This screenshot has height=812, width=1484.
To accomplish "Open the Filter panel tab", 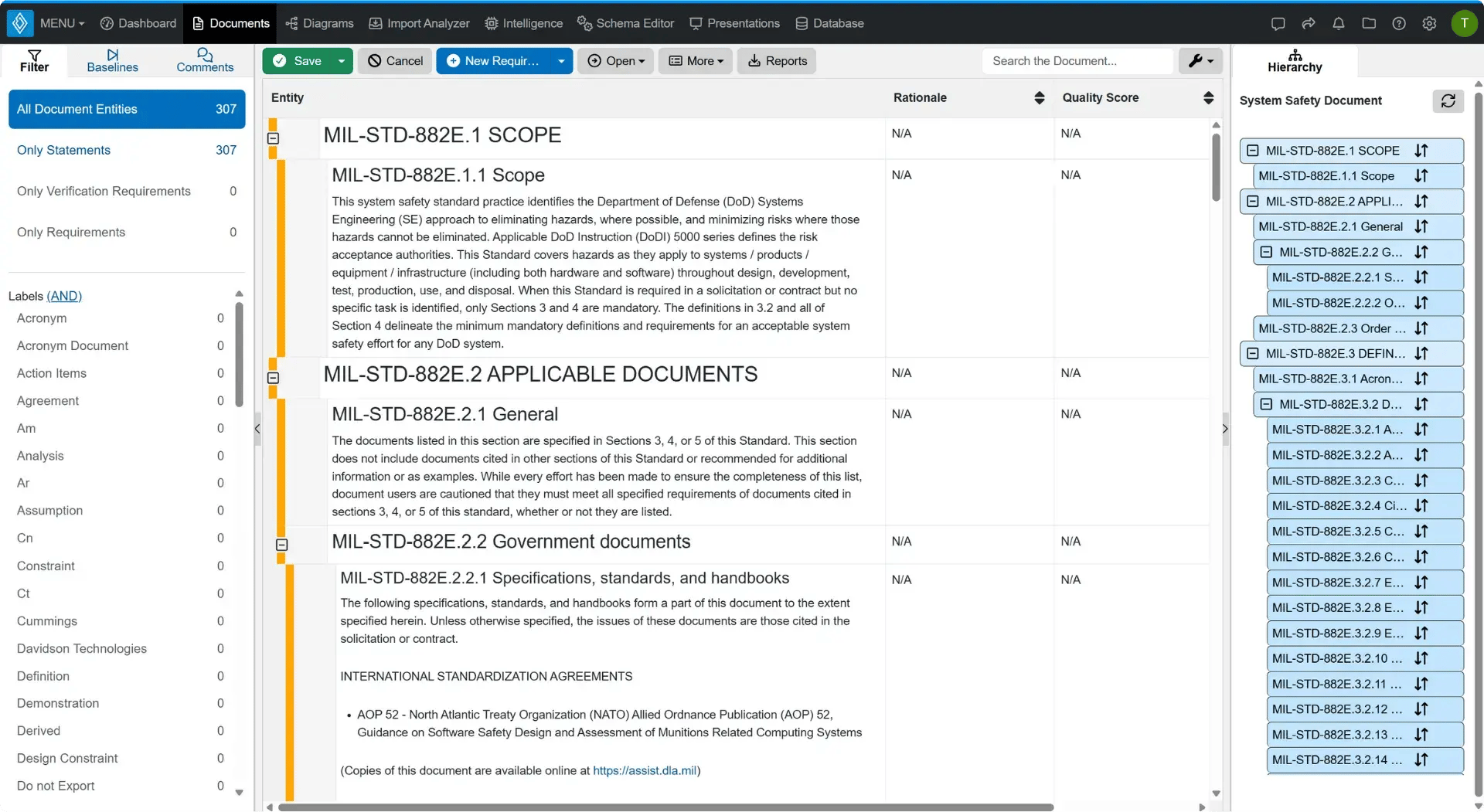I will [x=34, y=60].
